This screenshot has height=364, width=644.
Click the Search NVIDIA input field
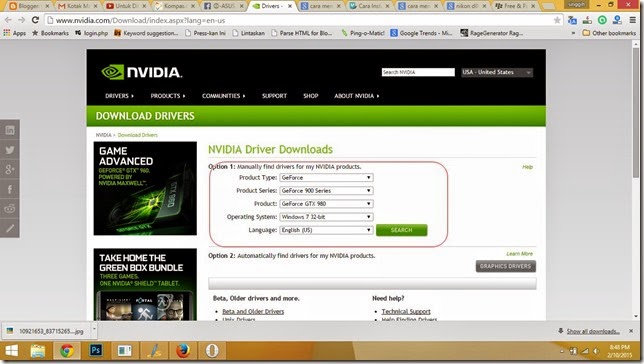[x=418, y=72]
